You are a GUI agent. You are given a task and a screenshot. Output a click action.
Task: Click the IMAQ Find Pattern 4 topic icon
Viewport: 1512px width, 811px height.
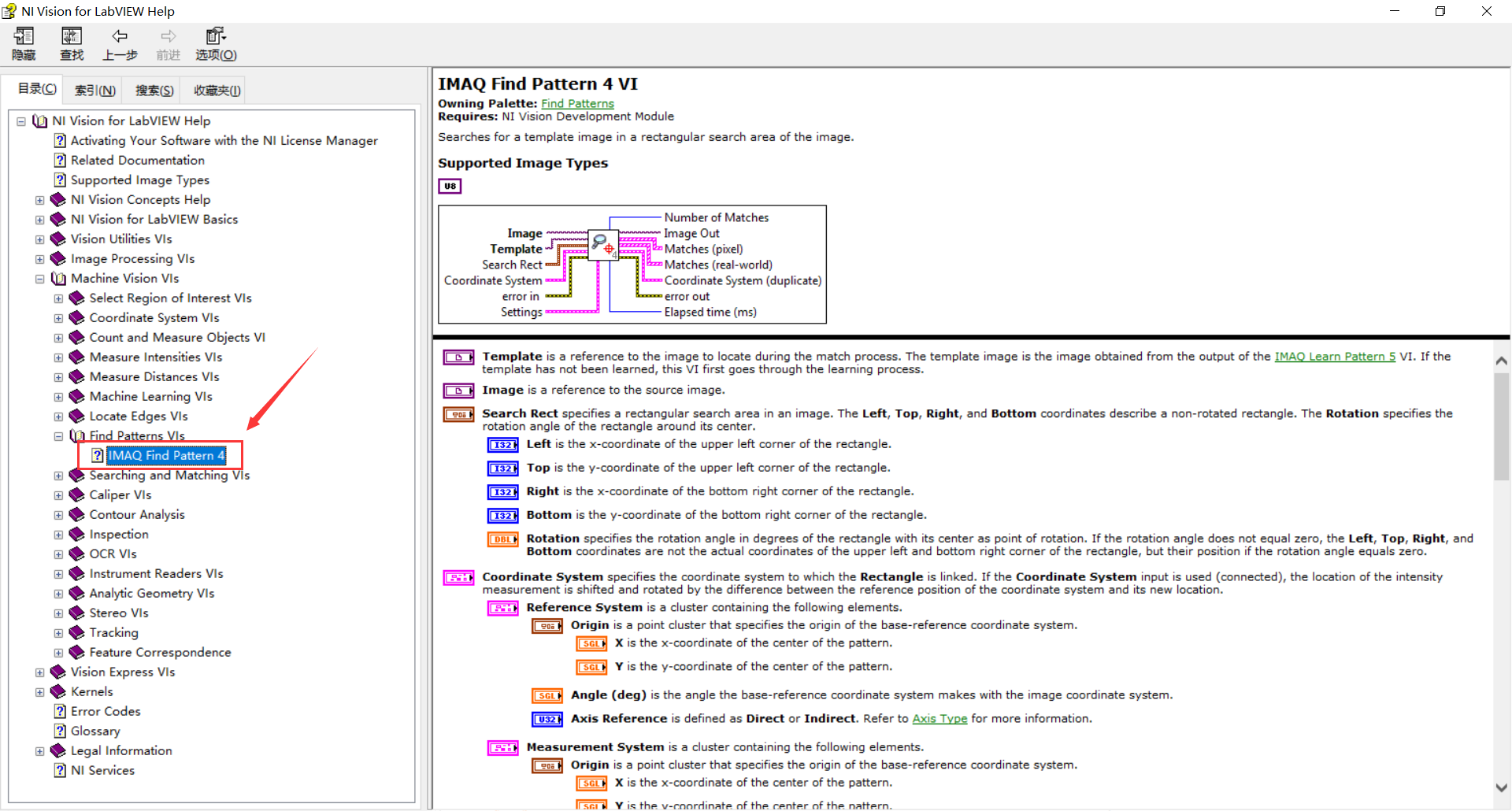coord(98,455)
